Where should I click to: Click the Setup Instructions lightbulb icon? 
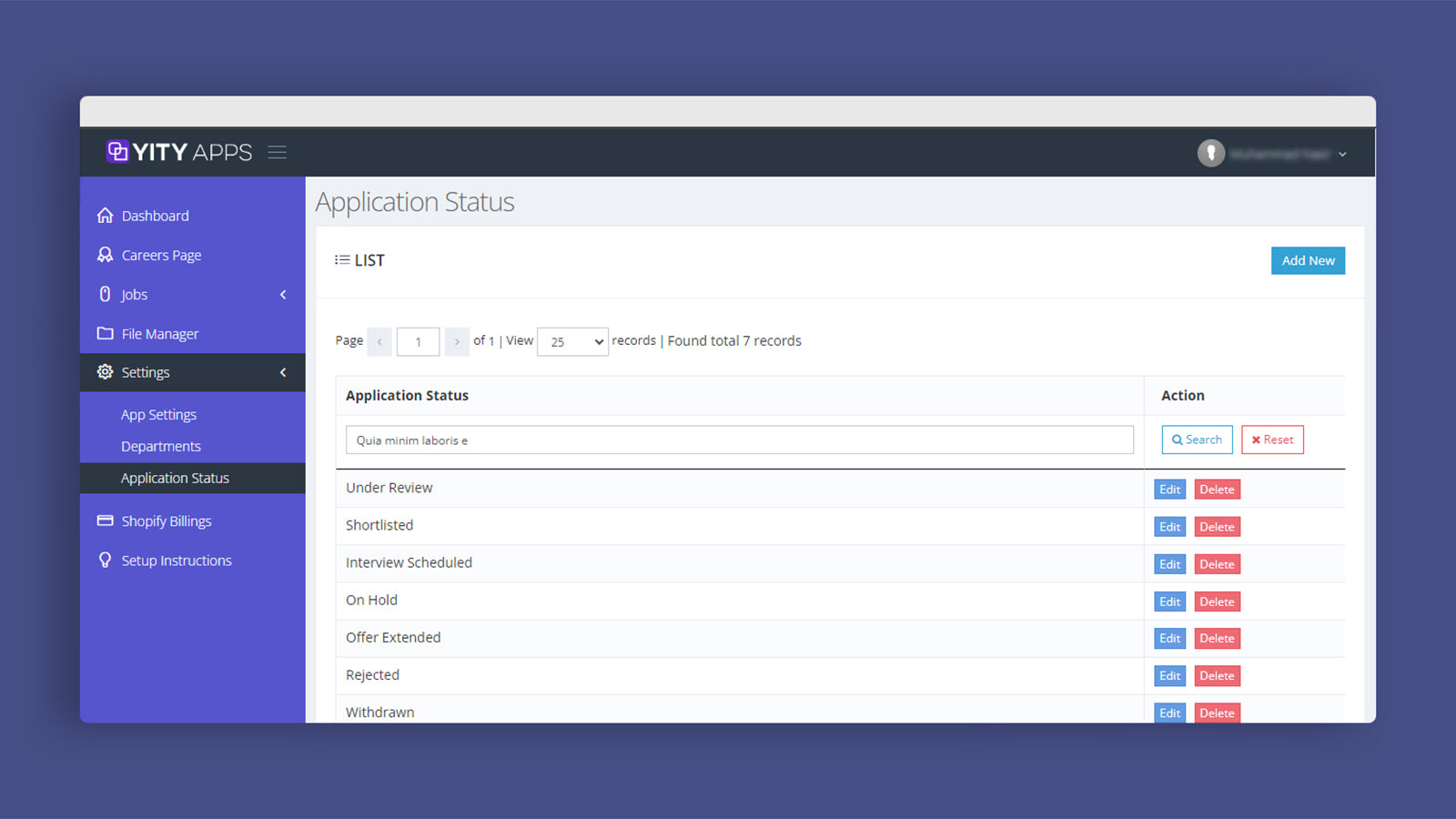click(x=106, y=560)
